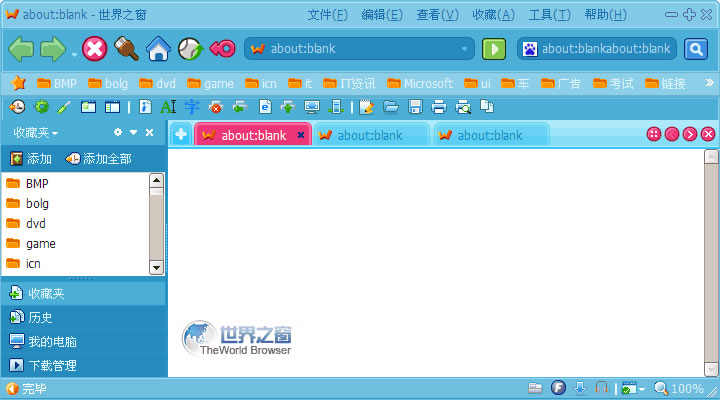Refresh the page with the globe icon
Viewport: 720px width, 400px height.
click(x=190, y=49)
